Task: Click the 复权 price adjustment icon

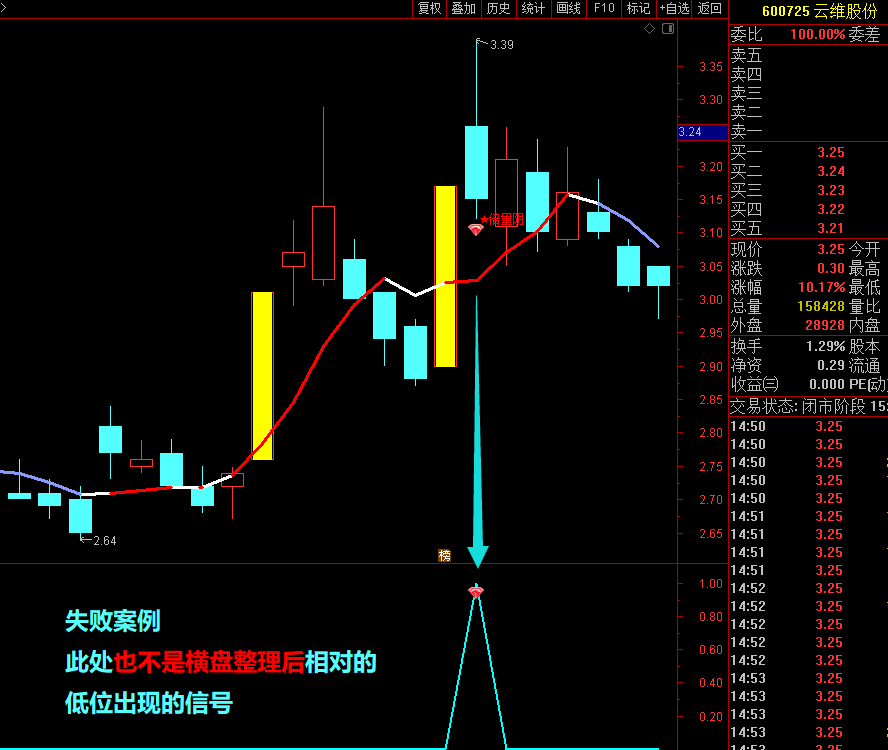Action: [x=429, y=9]
